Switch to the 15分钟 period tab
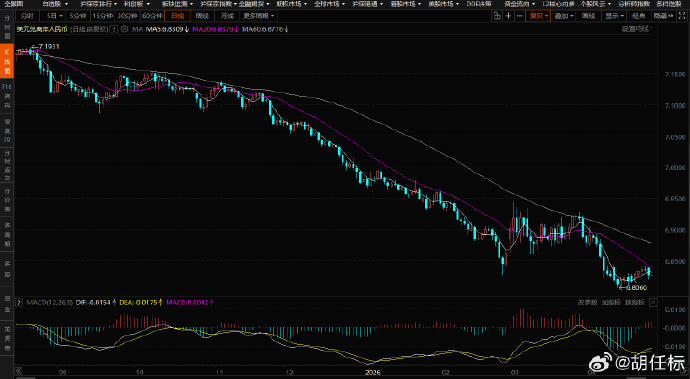 point(103,16)
